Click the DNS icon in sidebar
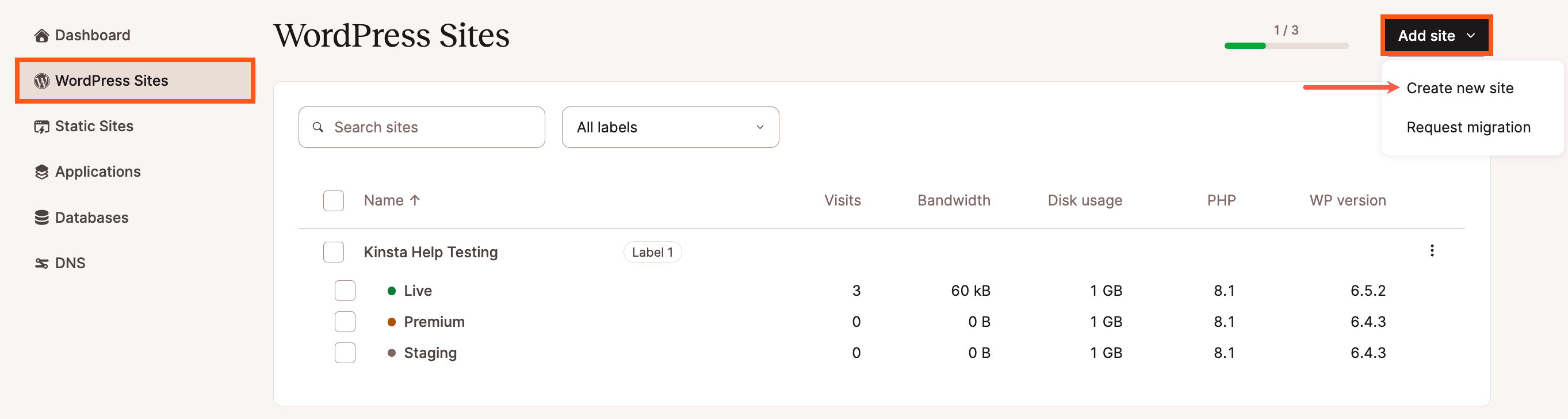 click(x=41, y=263)
